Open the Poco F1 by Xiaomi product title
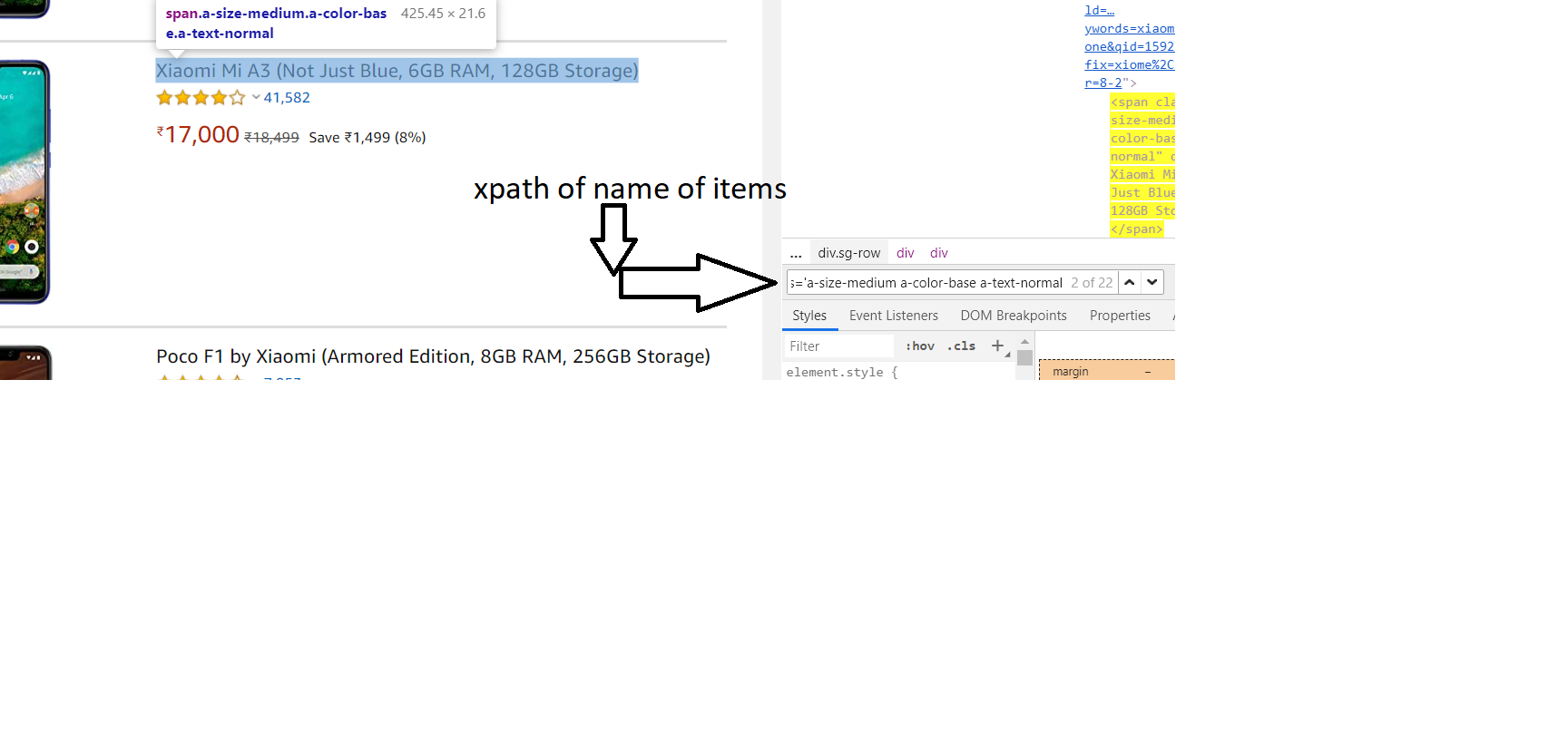 point(433,356)
